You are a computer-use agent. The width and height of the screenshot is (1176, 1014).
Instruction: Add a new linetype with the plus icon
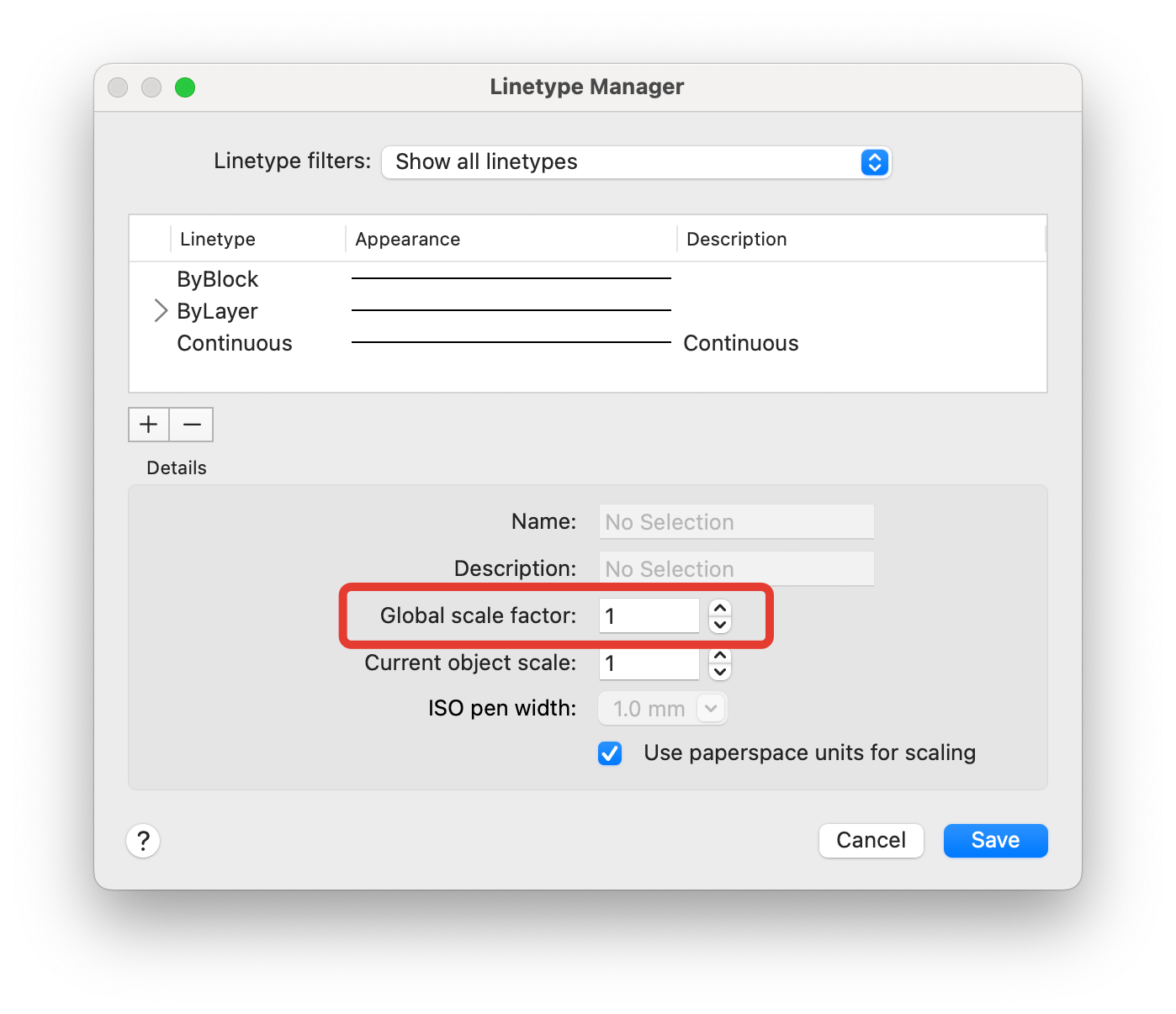click(148, 425)
